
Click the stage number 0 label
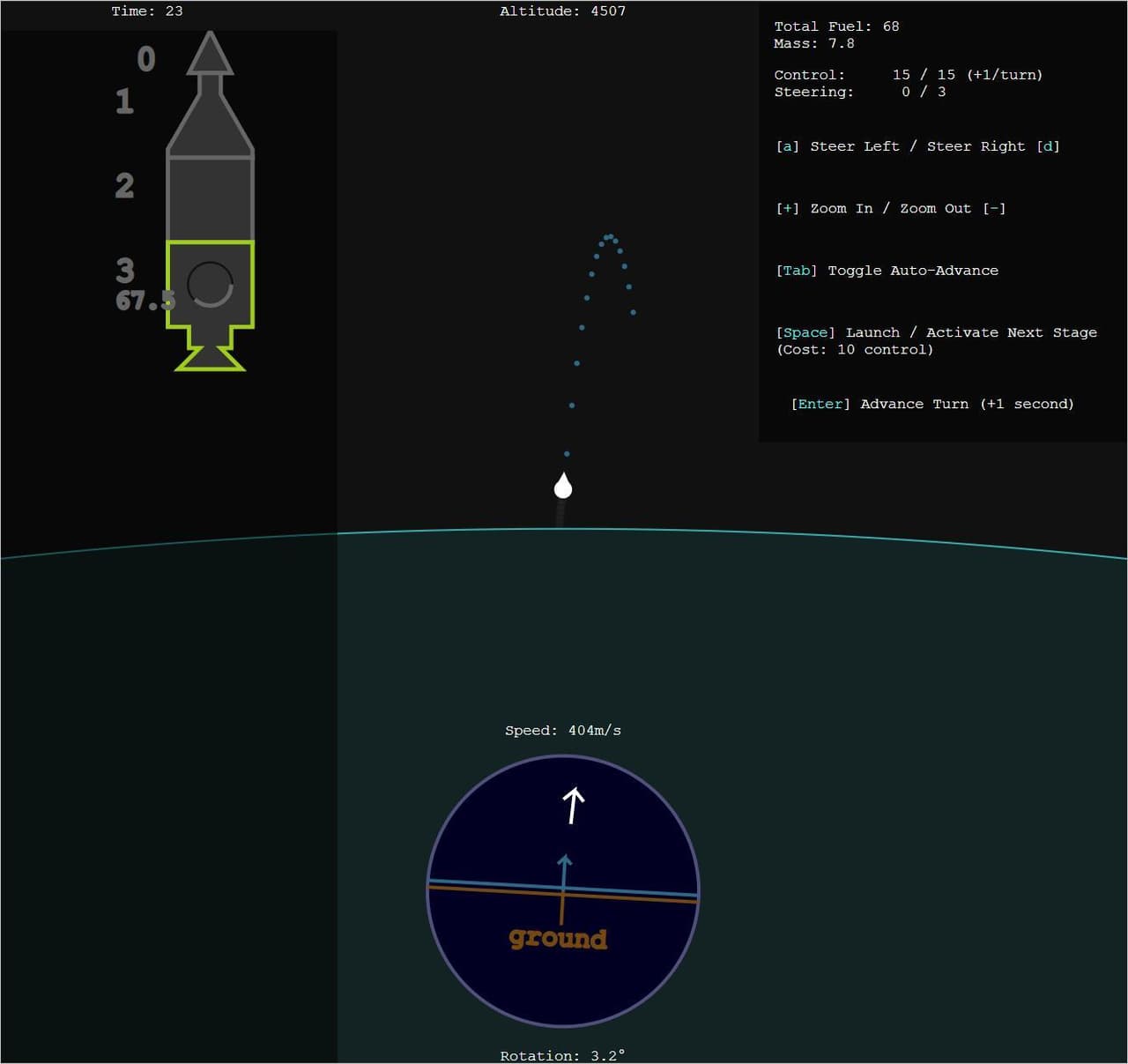click(146, 59)
